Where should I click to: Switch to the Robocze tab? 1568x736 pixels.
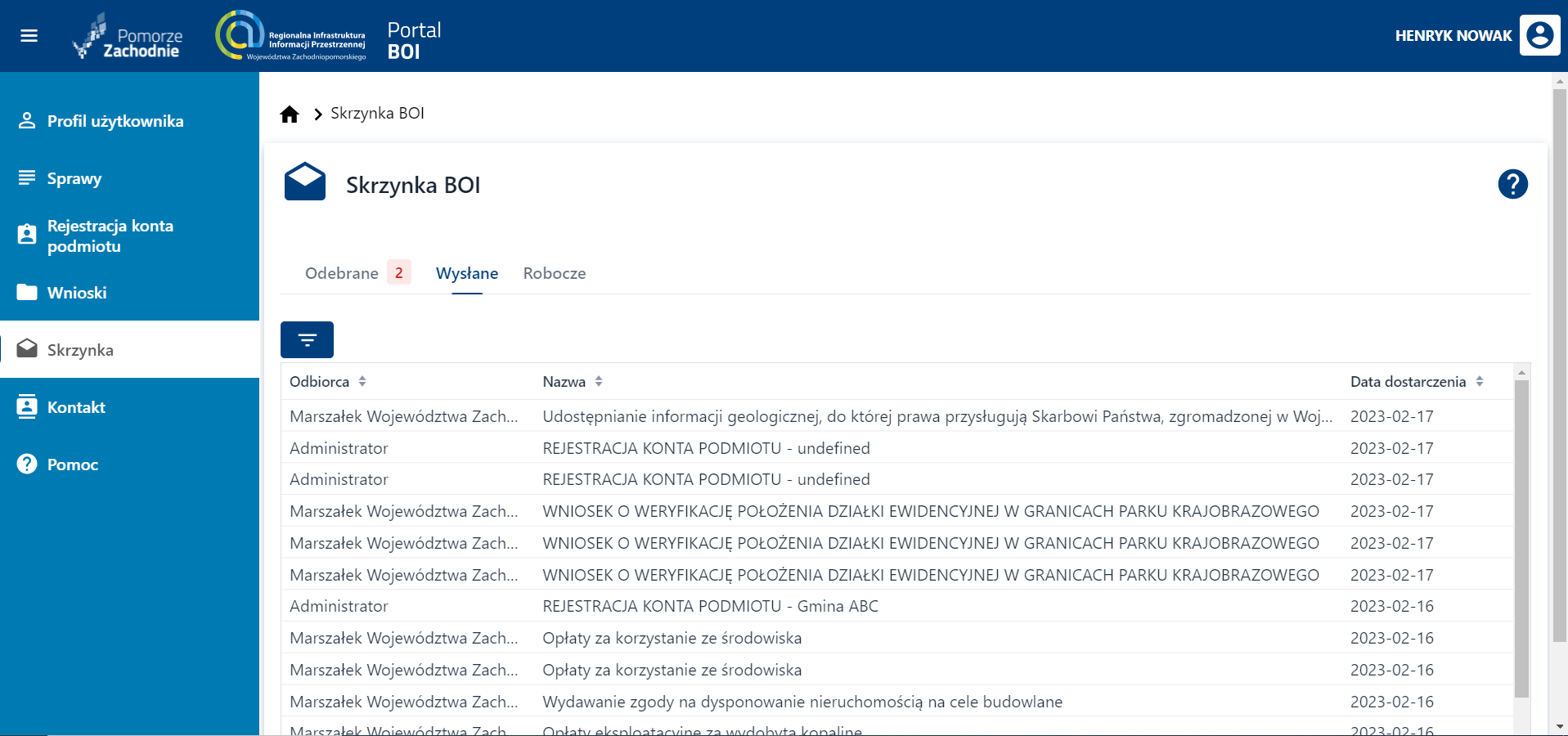pos(555,273)
